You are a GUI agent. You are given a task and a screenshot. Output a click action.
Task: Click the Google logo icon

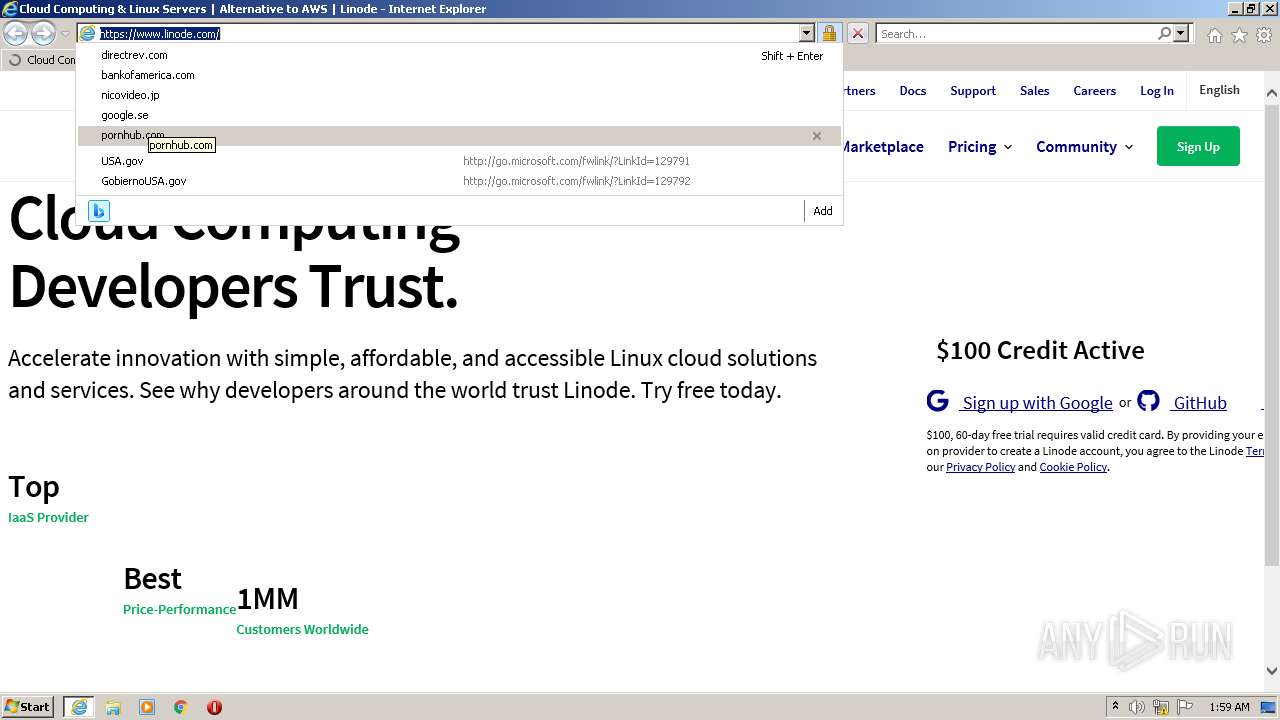937,401
